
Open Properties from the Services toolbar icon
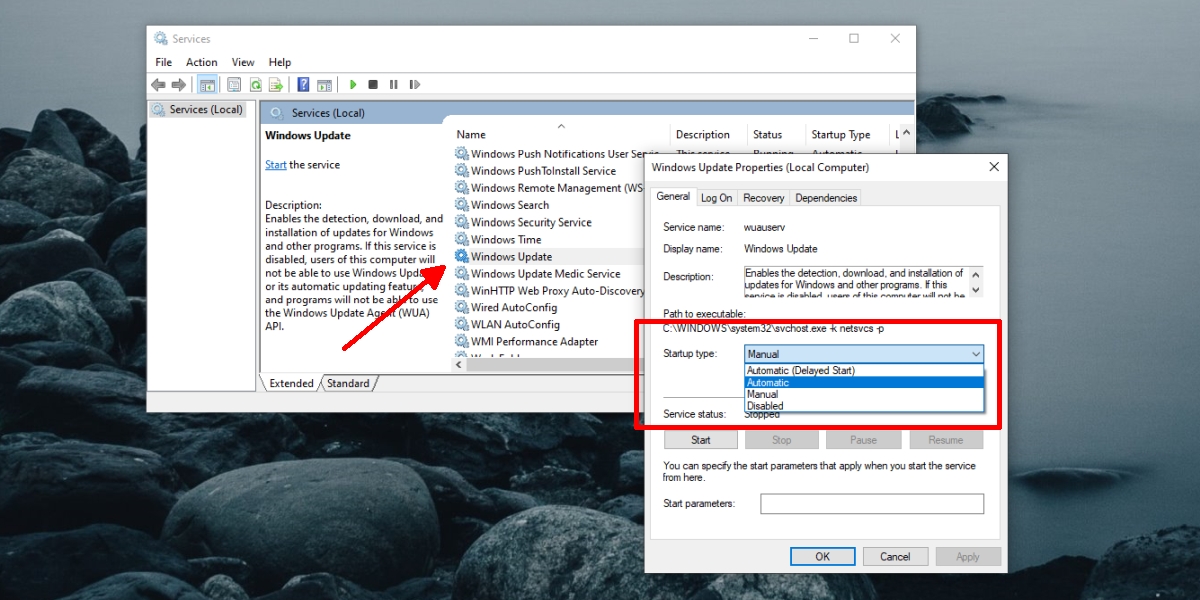click(x=234, y=85)
